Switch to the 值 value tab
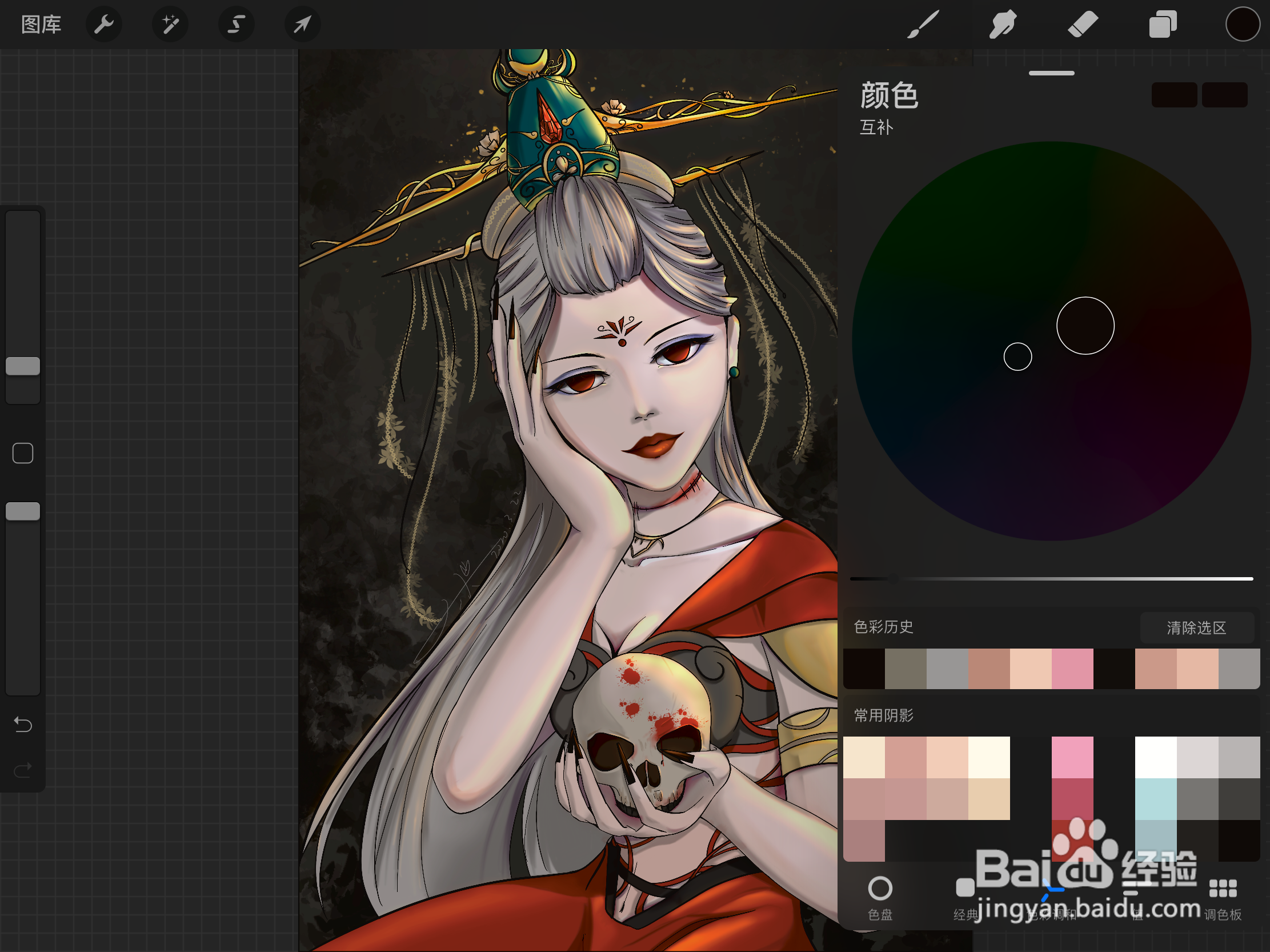 1137,898
